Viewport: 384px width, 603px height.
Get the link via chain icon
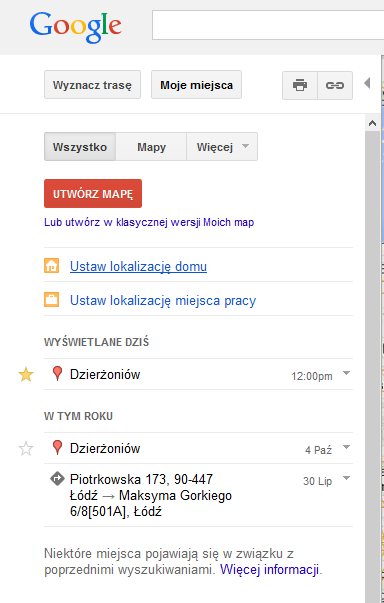(335, 85)
